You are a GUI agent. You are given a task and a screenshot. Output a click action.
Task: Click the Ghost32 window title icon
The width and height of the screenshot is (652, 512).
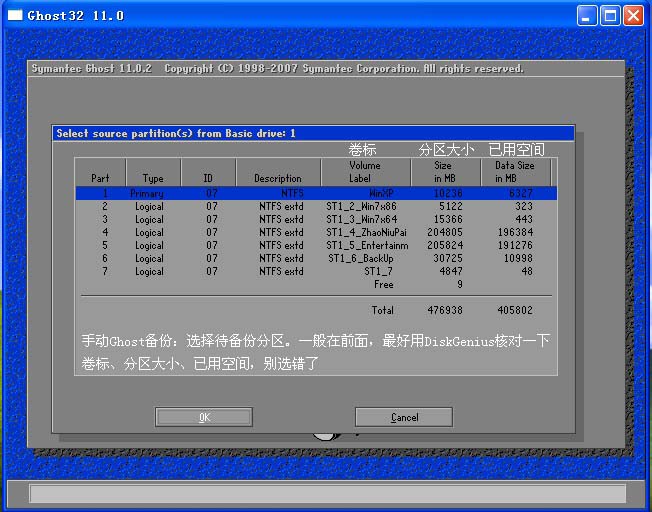15,15
